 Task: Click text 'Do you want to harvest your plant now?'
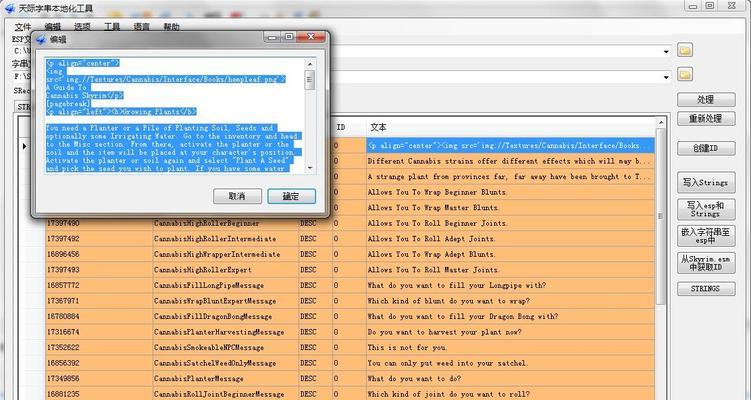click(x=444, y=332)
